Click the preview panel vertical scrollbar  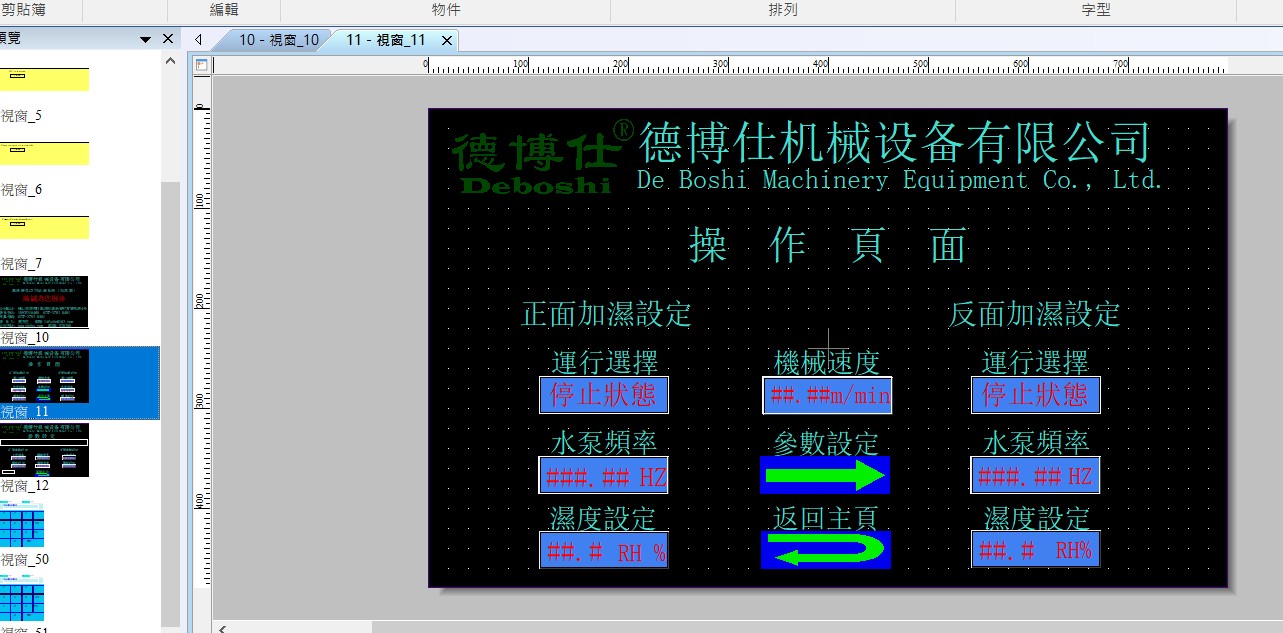point(170,400)
